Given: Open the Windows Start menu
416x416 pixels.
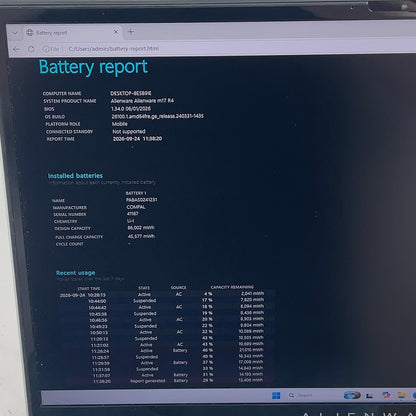Looking at the screenshot, I should (276, 395).
